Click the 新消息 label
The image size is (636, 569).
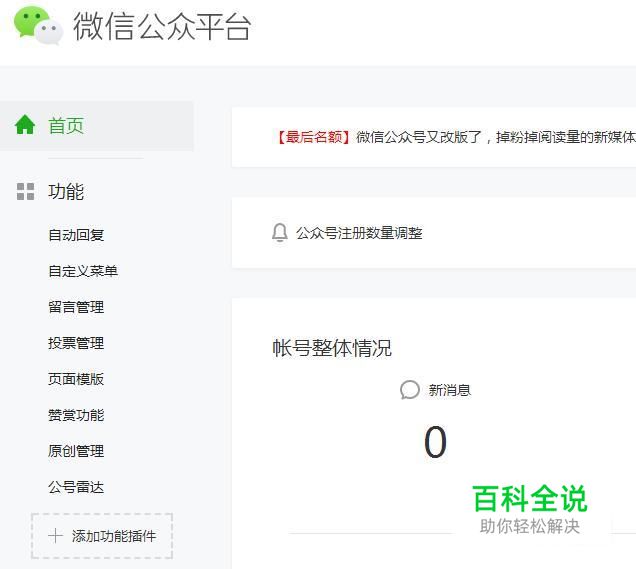coord(450,390)
